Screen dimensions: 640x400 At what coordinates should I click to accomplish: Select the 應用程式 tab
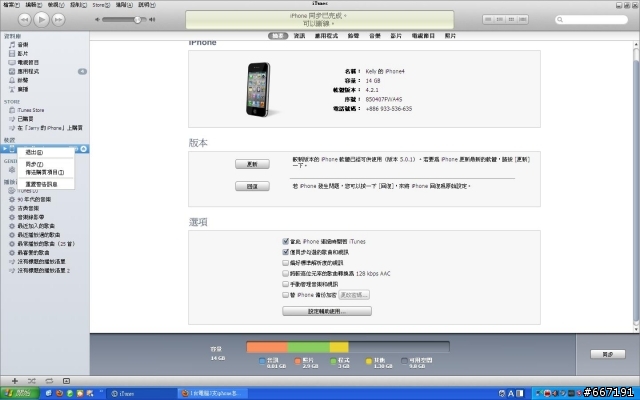click(326, 36)
